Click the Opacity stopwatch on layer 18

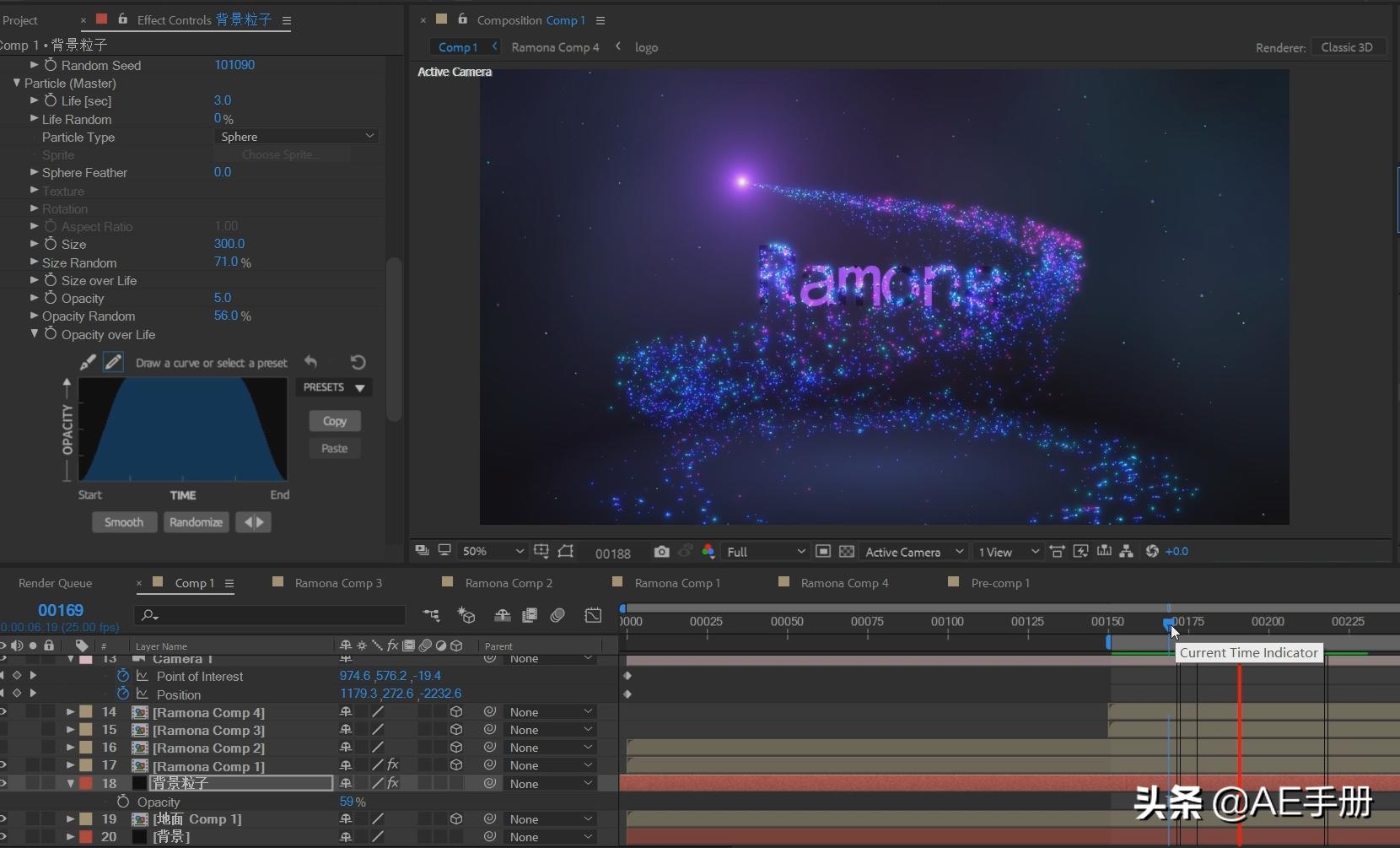pyautogui.click(x=123, y=802)
